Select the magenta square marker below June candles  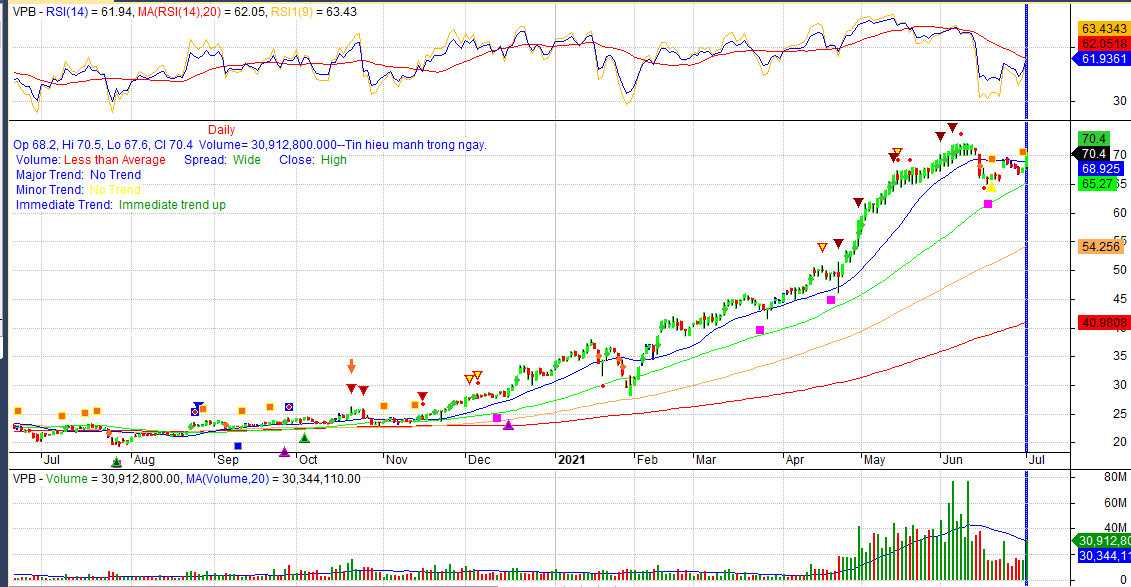pos(988,204)
